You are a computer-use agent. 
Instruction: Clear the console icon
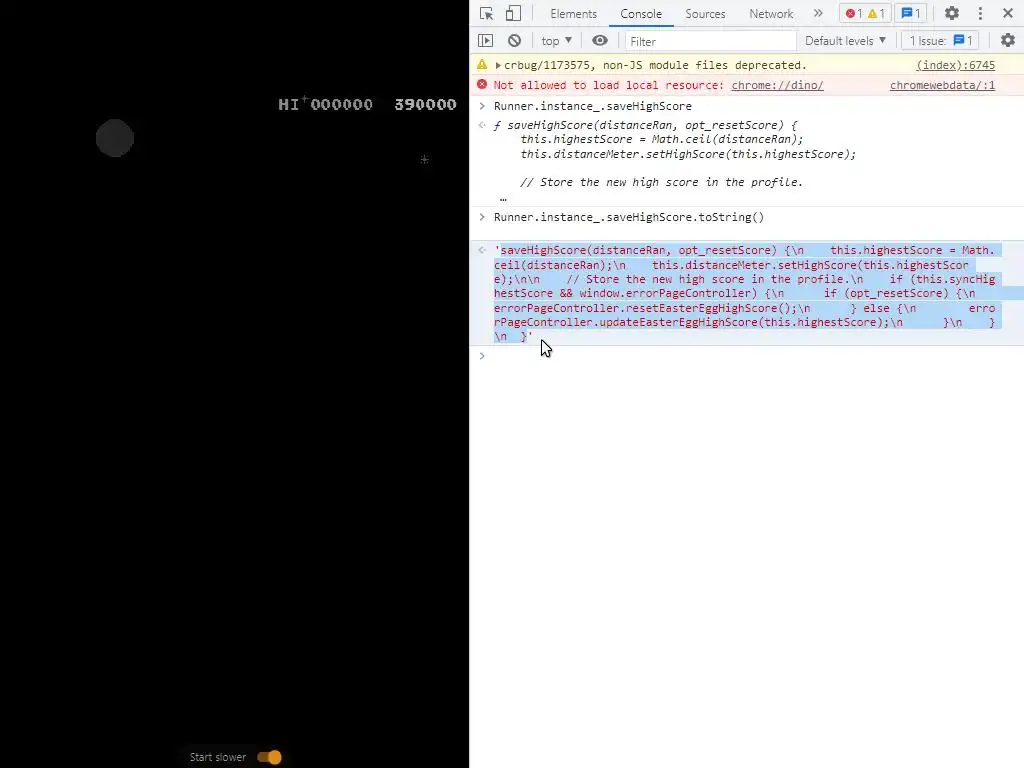point(514,40)
